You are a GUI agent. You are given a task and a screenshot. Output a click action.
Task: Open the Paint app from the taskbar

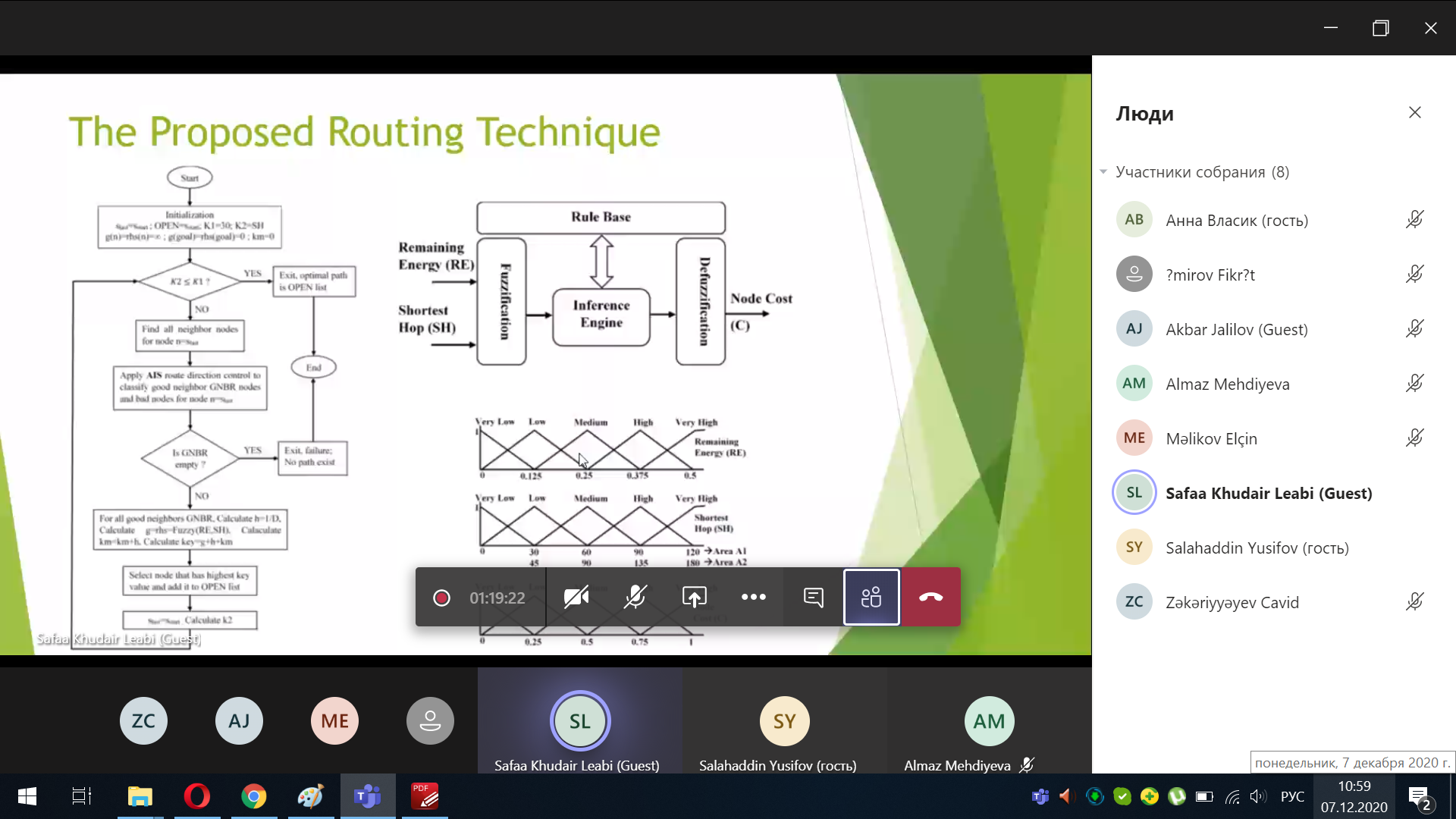coord(311,796)
